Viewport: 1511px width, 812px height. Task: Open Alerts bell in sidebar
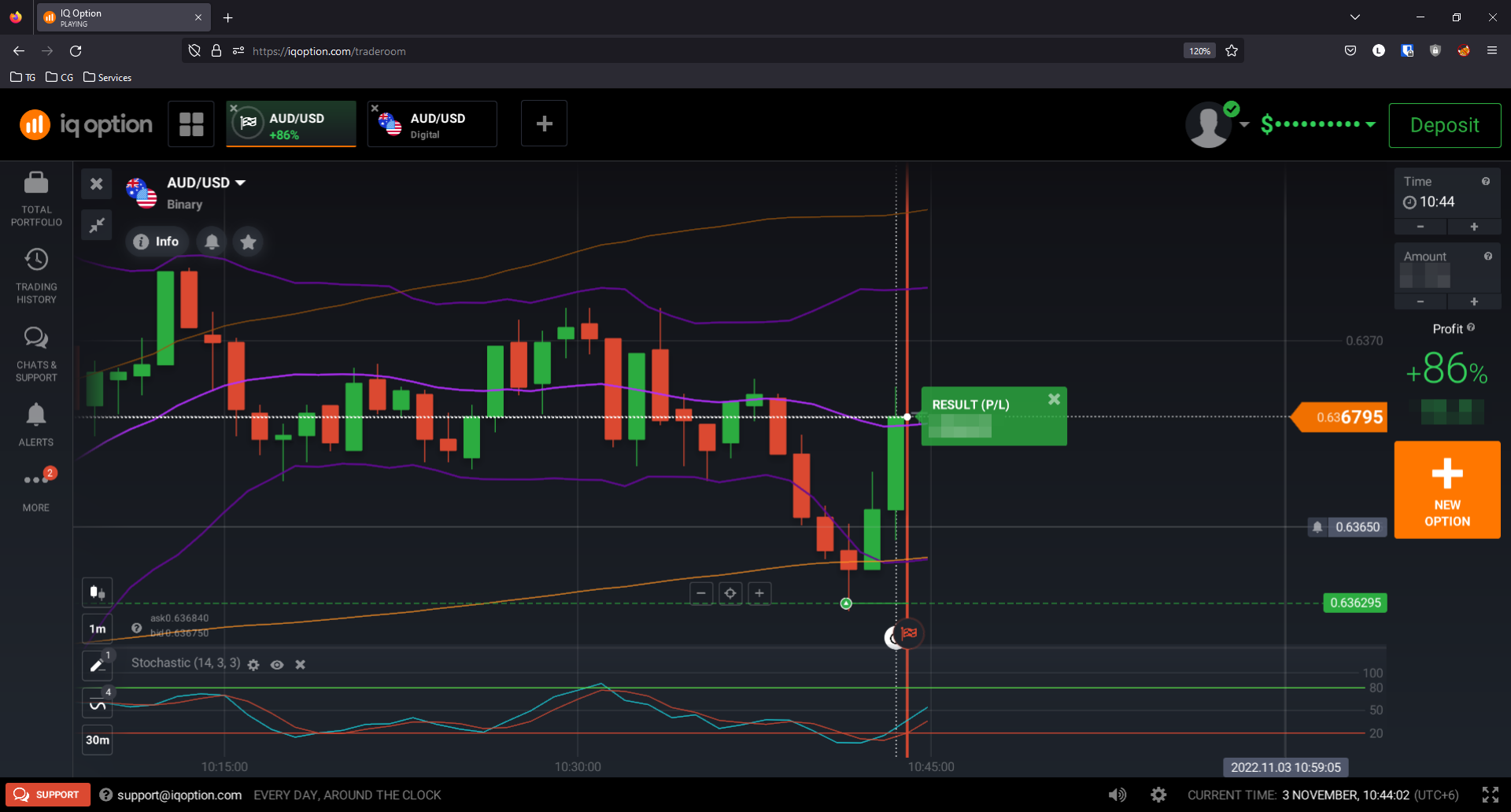click(x=36, y=425)
